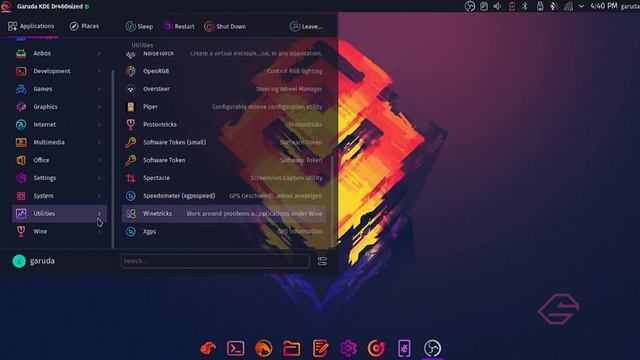Click the Bluetooth tray icon

tap(525, 6)
